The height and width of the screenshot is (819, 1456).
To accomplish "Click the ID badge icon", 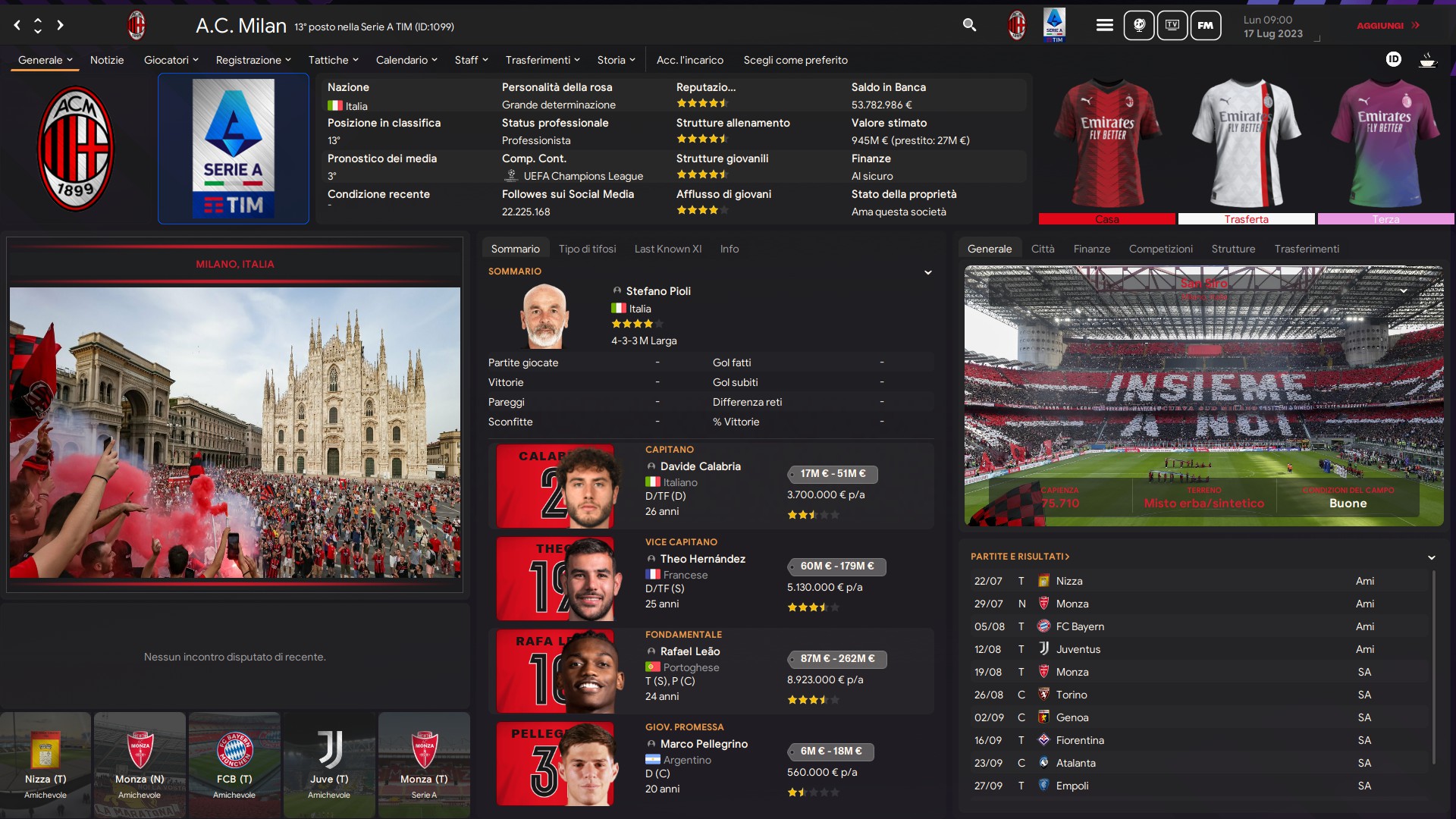I will point(1393,59).
